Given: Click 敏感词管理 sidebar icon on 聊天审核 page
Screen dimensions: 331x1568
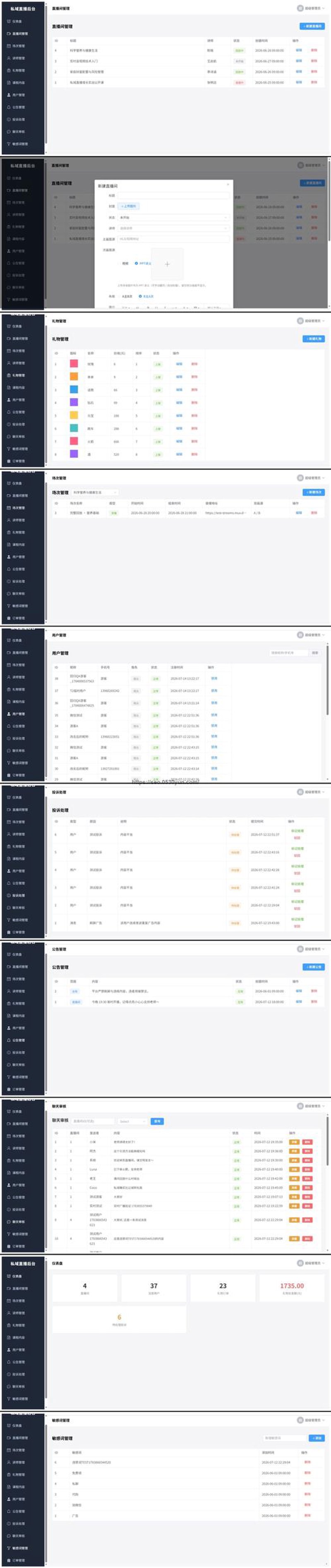Looking at the screenshot, I should [x=9, y=1234].
